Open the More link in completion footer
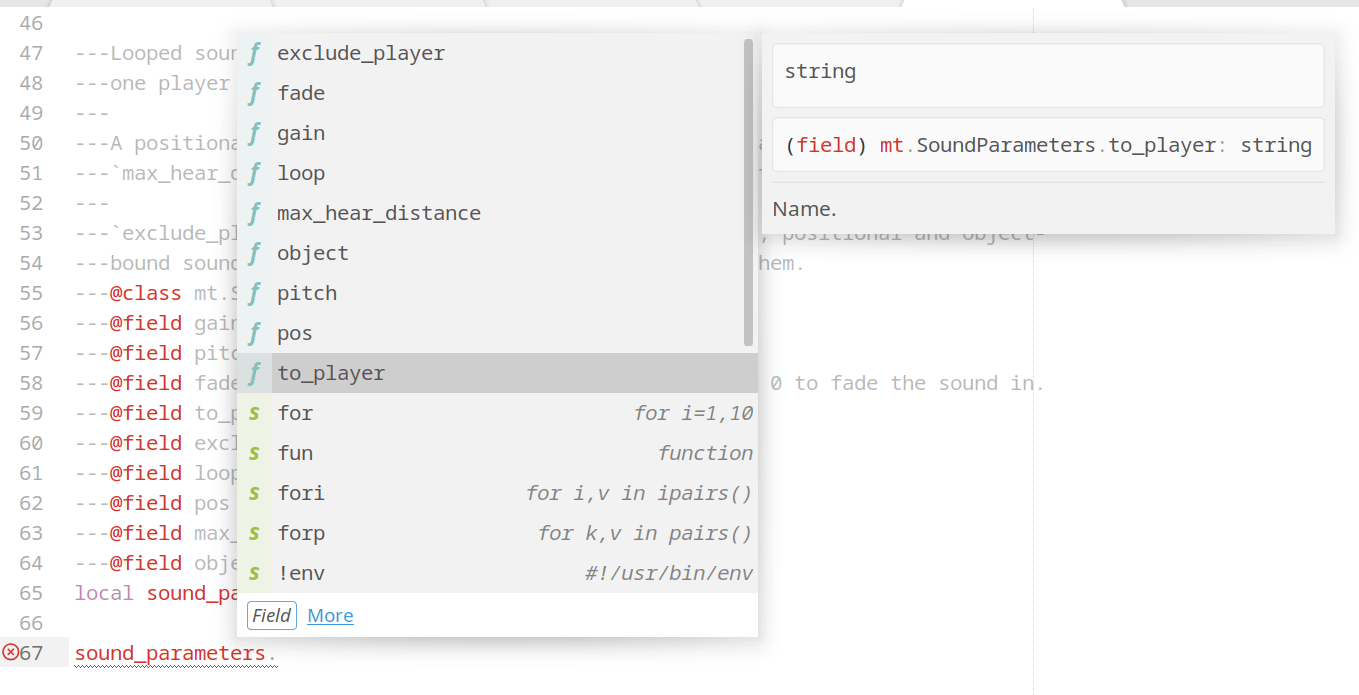The width and height of the screenshot is (1359, 695). tap(330, 616)
